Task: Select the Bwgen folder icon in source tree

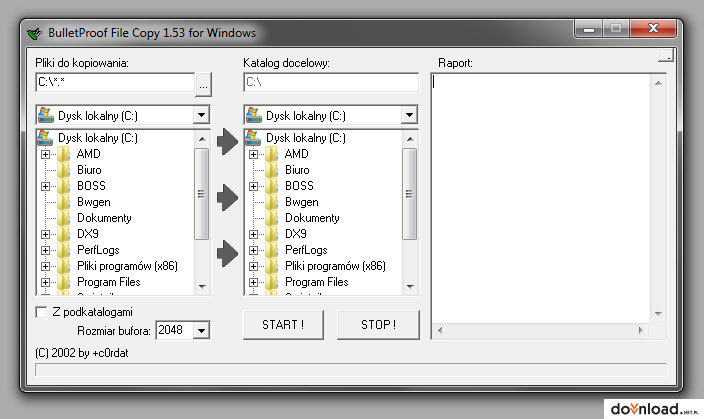Action: pos(63,202)
